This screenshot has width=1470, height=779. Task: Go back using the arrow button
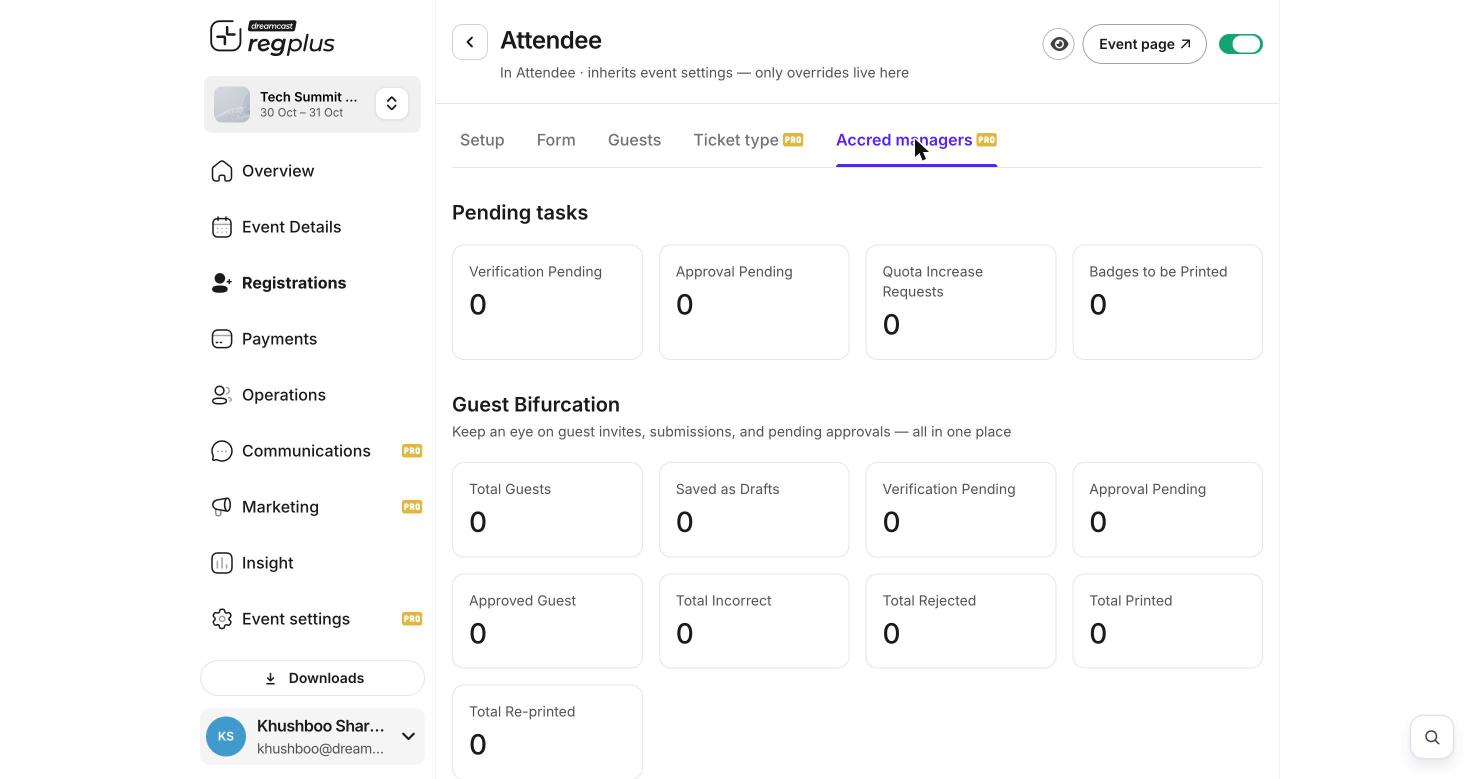(x=470, y=42)
